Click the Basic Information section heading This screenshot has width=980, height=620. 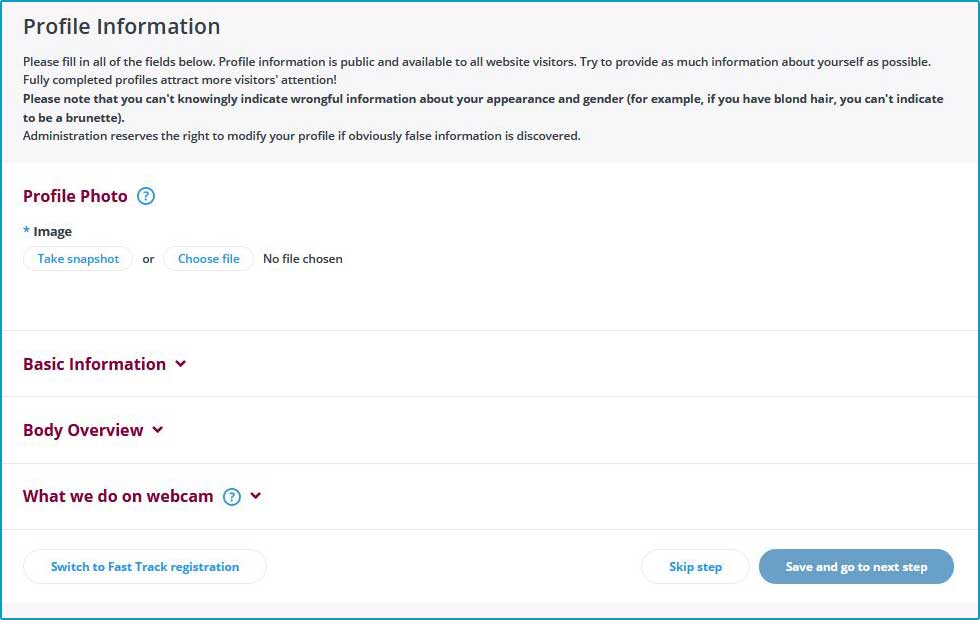[94, 364]
